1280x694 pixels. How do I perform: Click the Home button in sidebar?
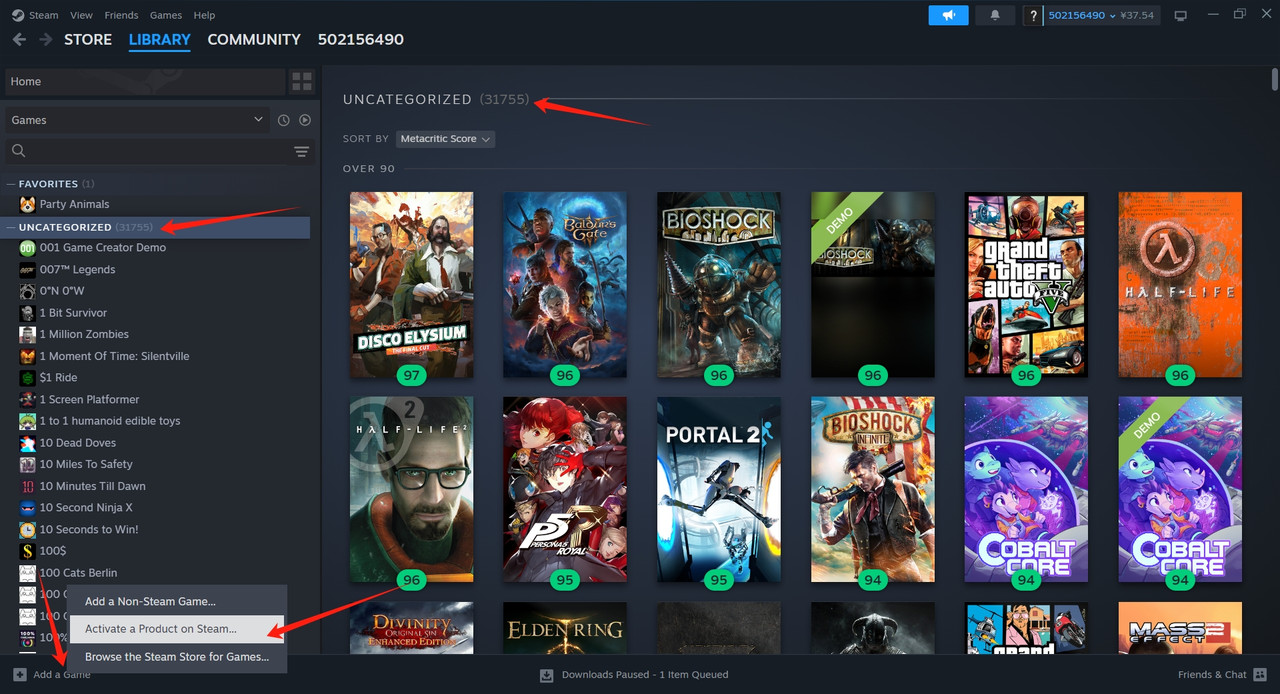pos(145,82)
